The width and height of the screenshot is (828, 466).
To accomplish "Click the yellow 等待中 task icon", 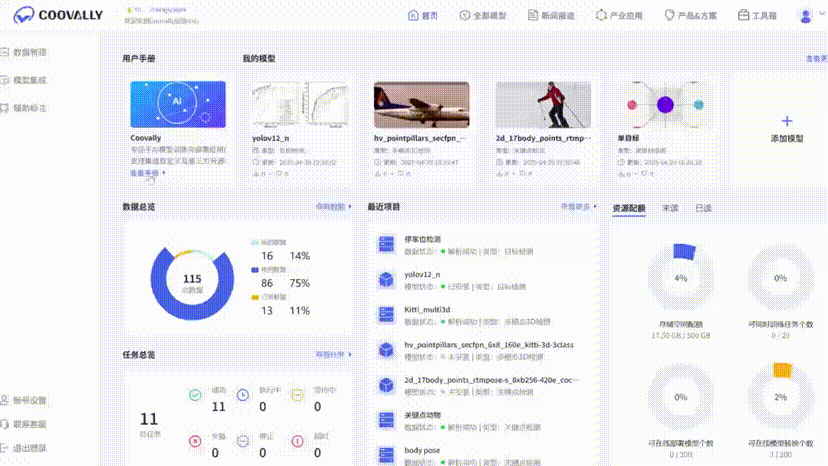I will (297, 395).
